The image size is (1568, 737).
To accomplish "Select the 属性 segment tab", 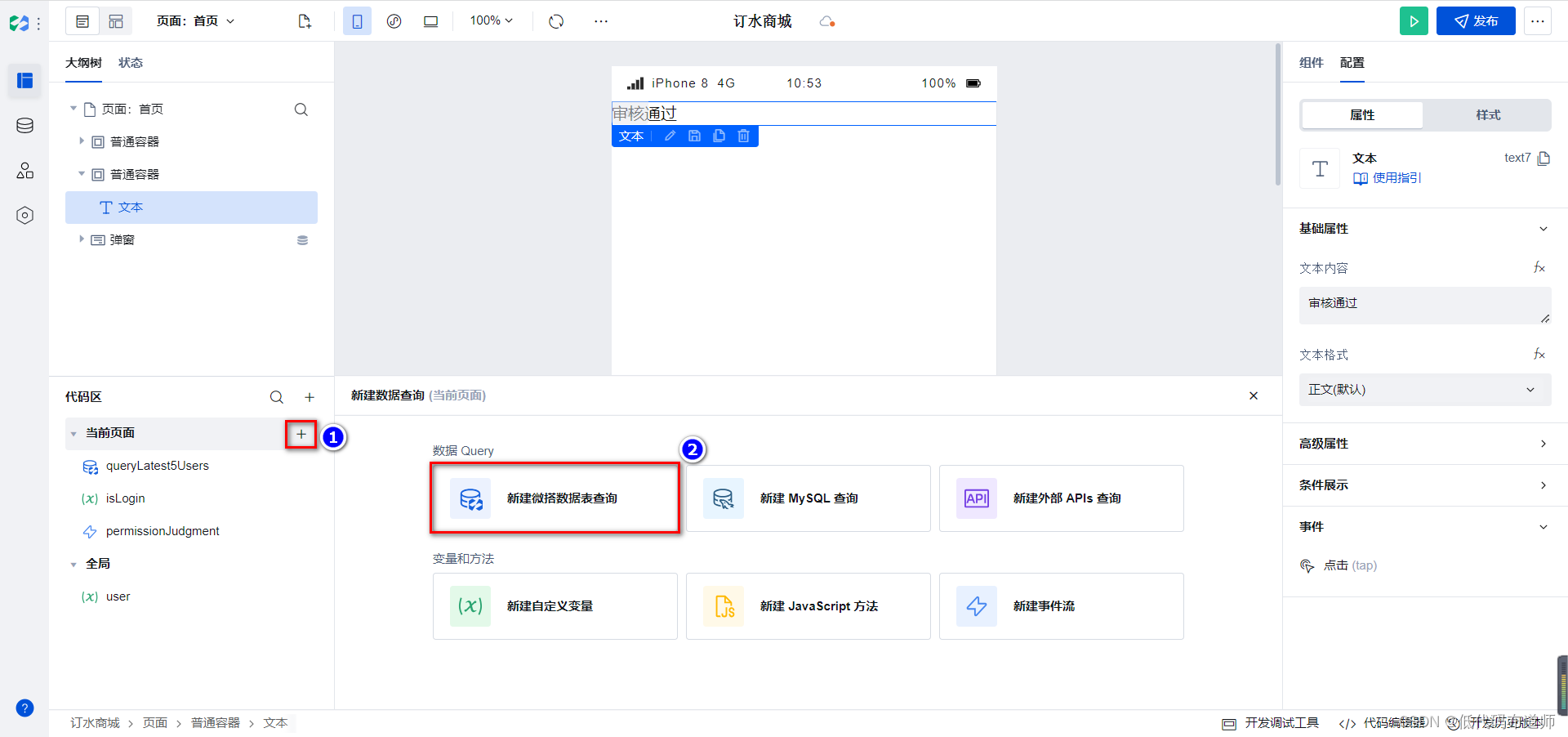I will [x=1362, y=115].
